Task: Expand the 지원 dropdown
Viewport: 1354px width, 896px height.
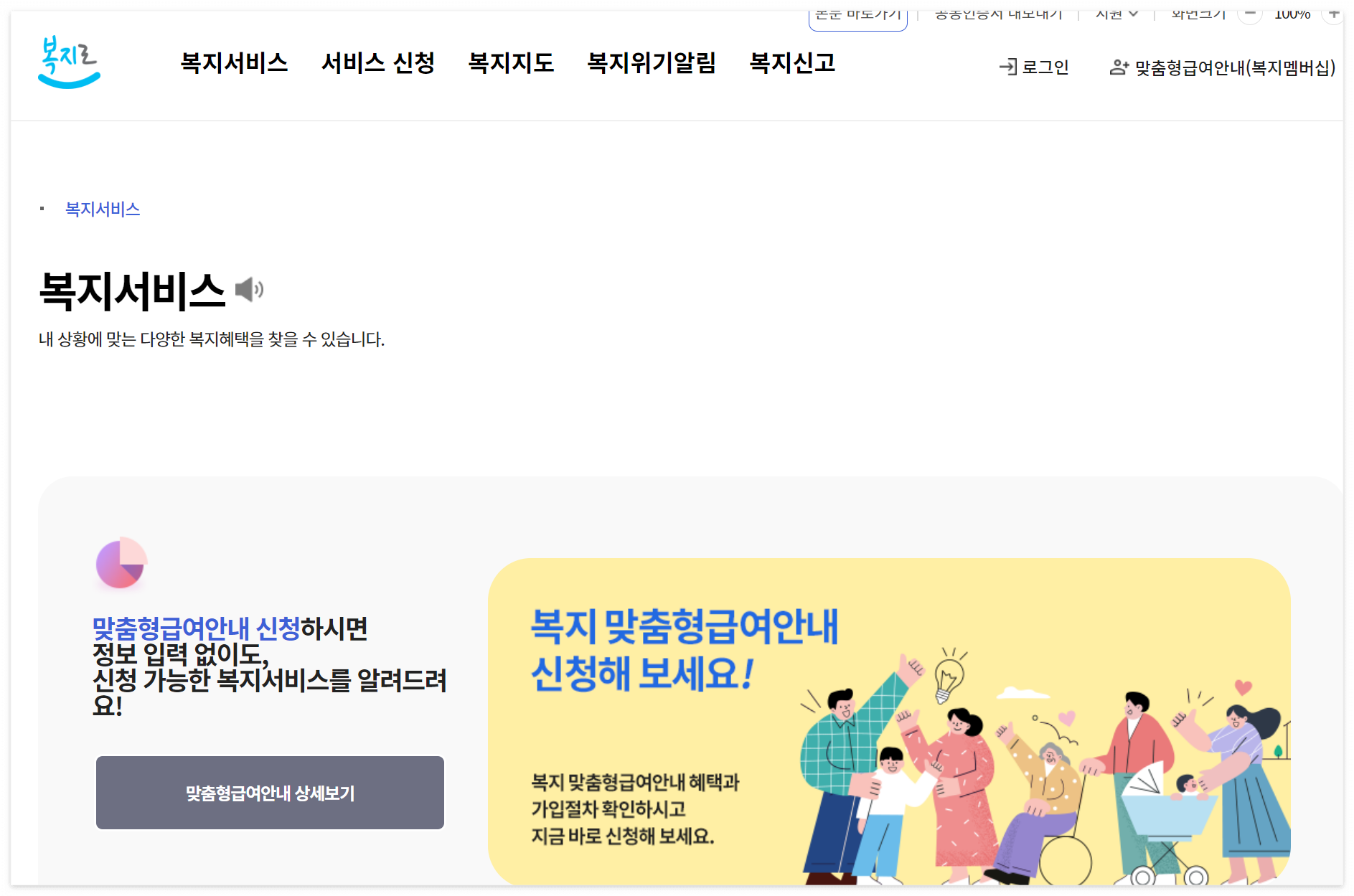Action: (1116, 14)
